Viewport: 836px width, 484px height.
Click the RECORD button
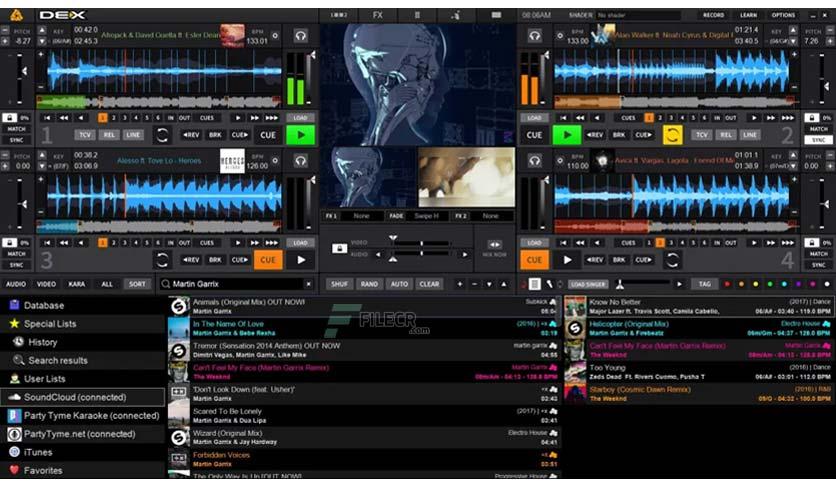click(x=713, y=15)
